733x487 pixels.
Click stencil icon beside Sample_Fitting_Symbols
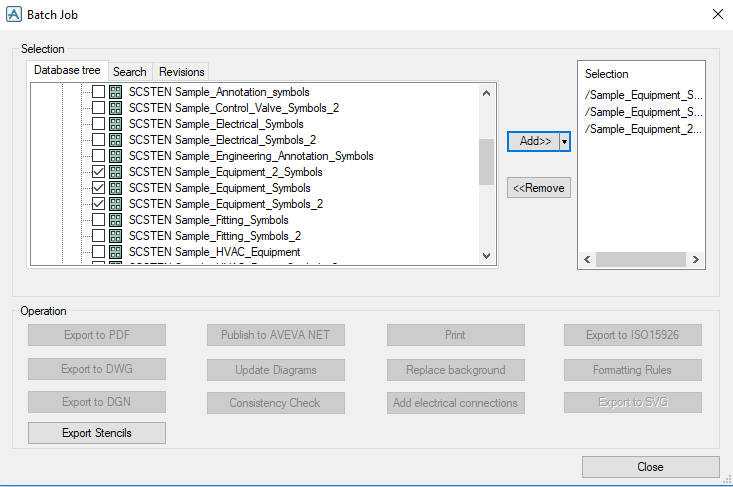(x=115, y=220)
